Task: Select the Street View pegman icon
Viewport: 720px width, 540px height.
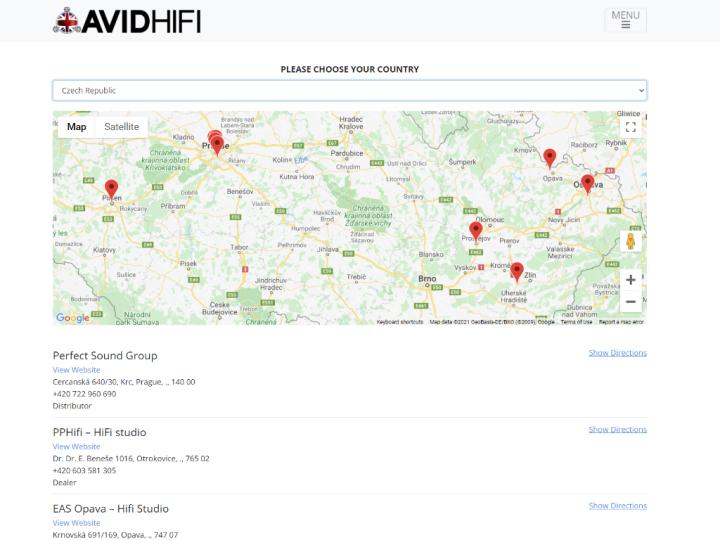Action: click(x=630, y=241)
